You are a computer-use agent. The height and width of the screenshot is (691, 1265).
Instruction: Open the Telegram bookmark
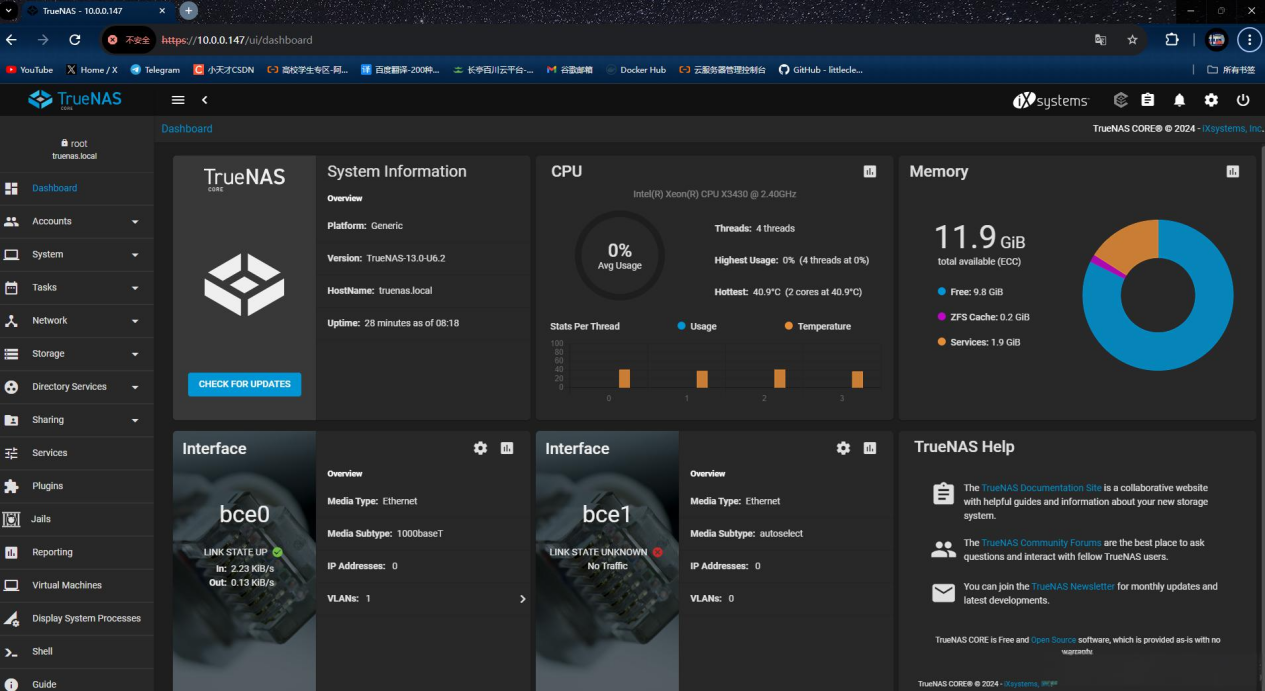pos(155,70)
